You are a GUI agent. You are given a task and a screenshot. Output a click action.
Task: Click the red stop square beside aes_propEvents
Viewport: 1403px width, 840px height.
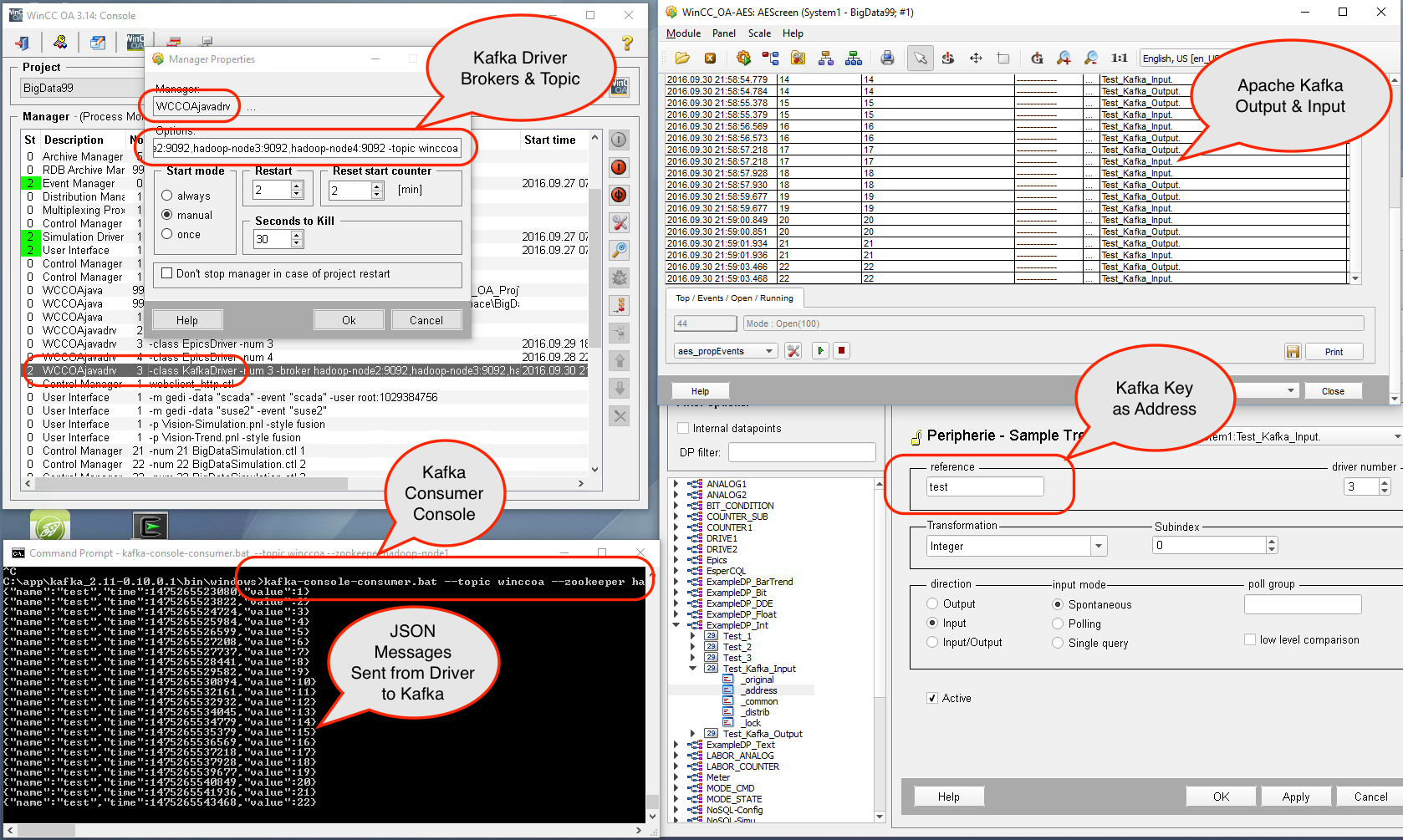pyautogui.click(x=842, y=351)
